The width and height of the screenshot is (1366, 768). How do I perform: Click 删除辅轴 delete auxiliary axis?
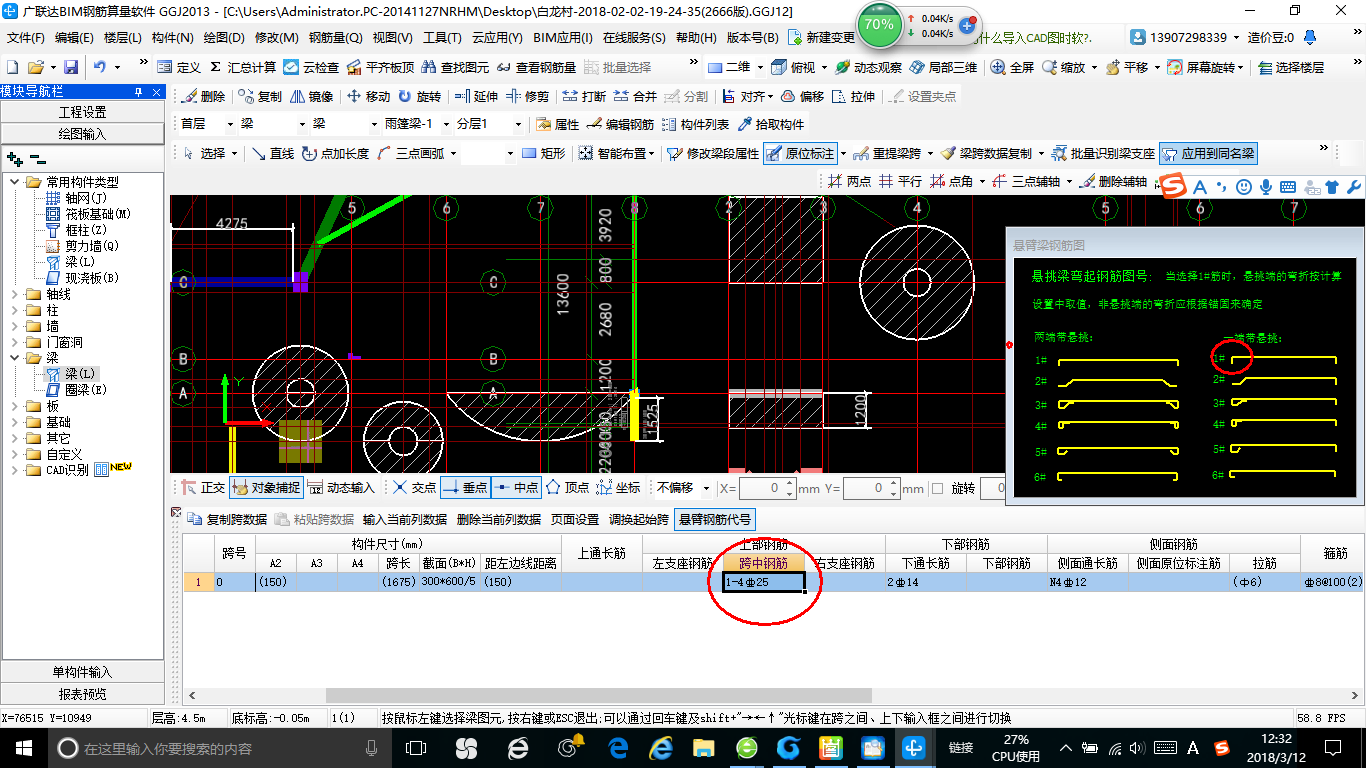point(1113,181)
